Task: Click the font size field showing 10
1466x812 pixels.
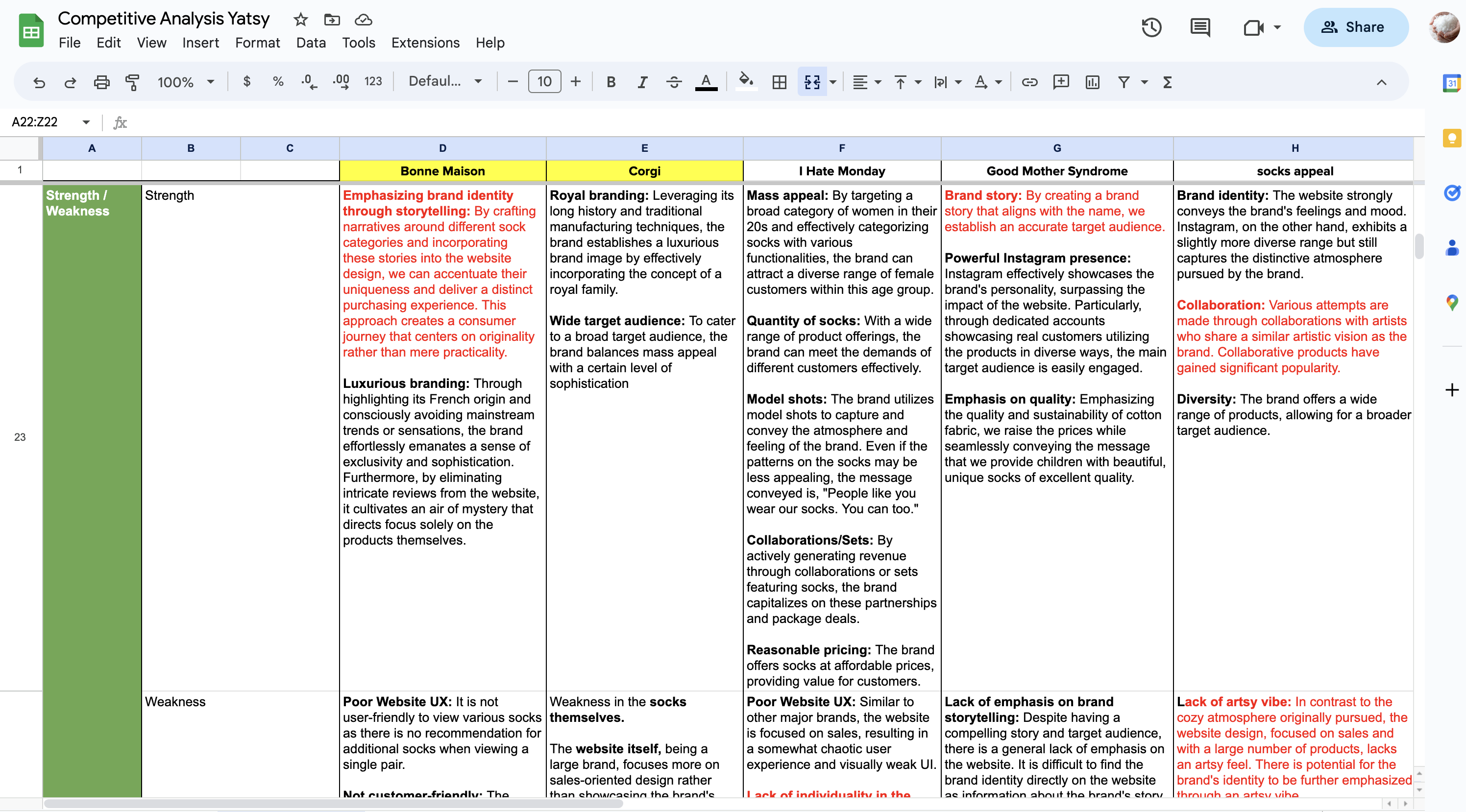Action: pos(545,81)
